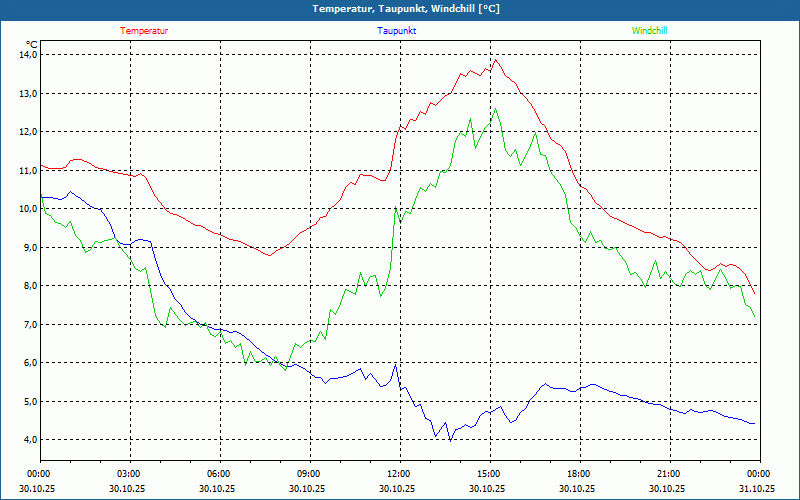Image resolution: width=800 pixels, height=500 pixels.
Task: Click the blue dew point curve's lowest point
Action: click(450, 440)
